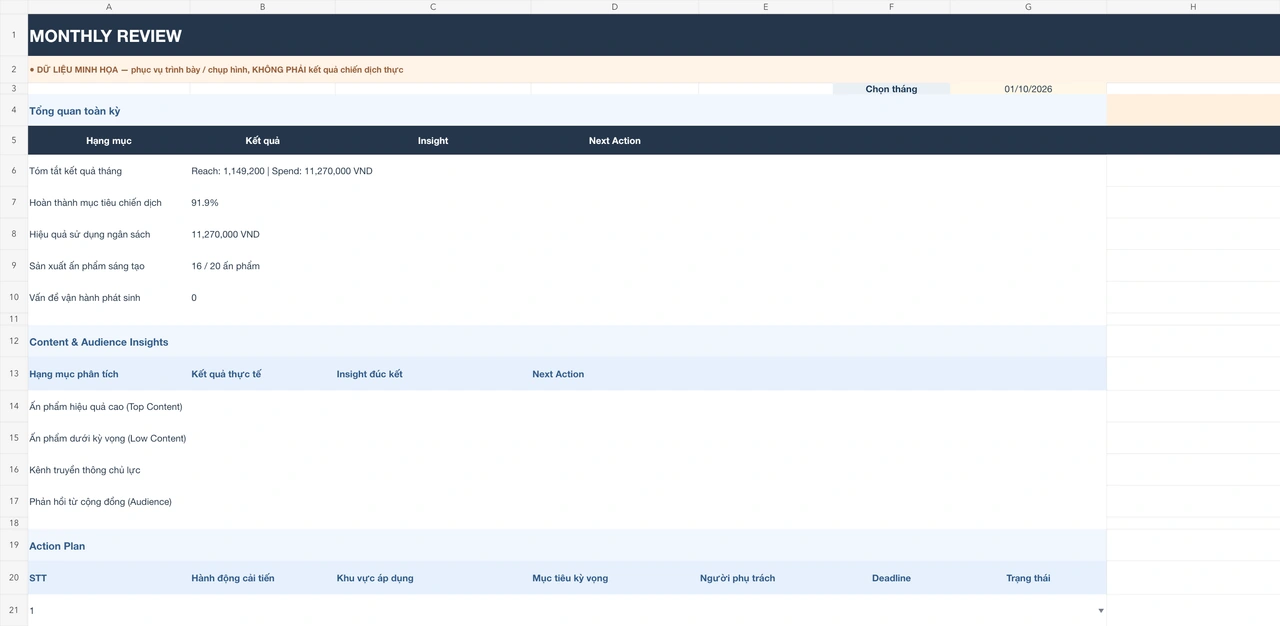Select the "Mục tiêu kỳ vọng" header
The height and width of the screenshot is (626, 1280).
(614, 578)
